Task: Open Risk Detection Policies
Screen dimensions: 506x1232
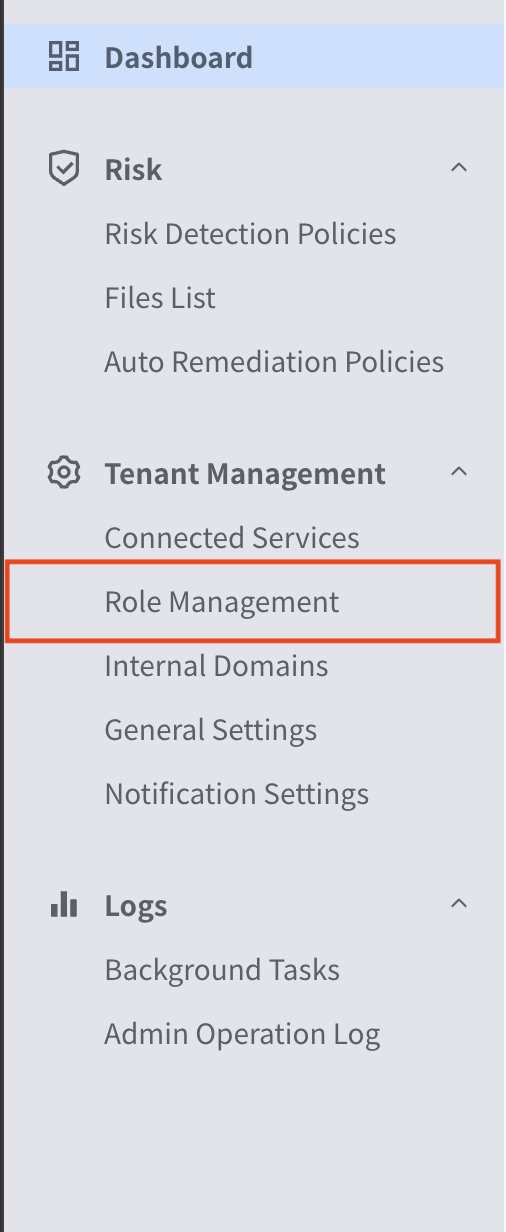Action: click(x=250, y=234)
